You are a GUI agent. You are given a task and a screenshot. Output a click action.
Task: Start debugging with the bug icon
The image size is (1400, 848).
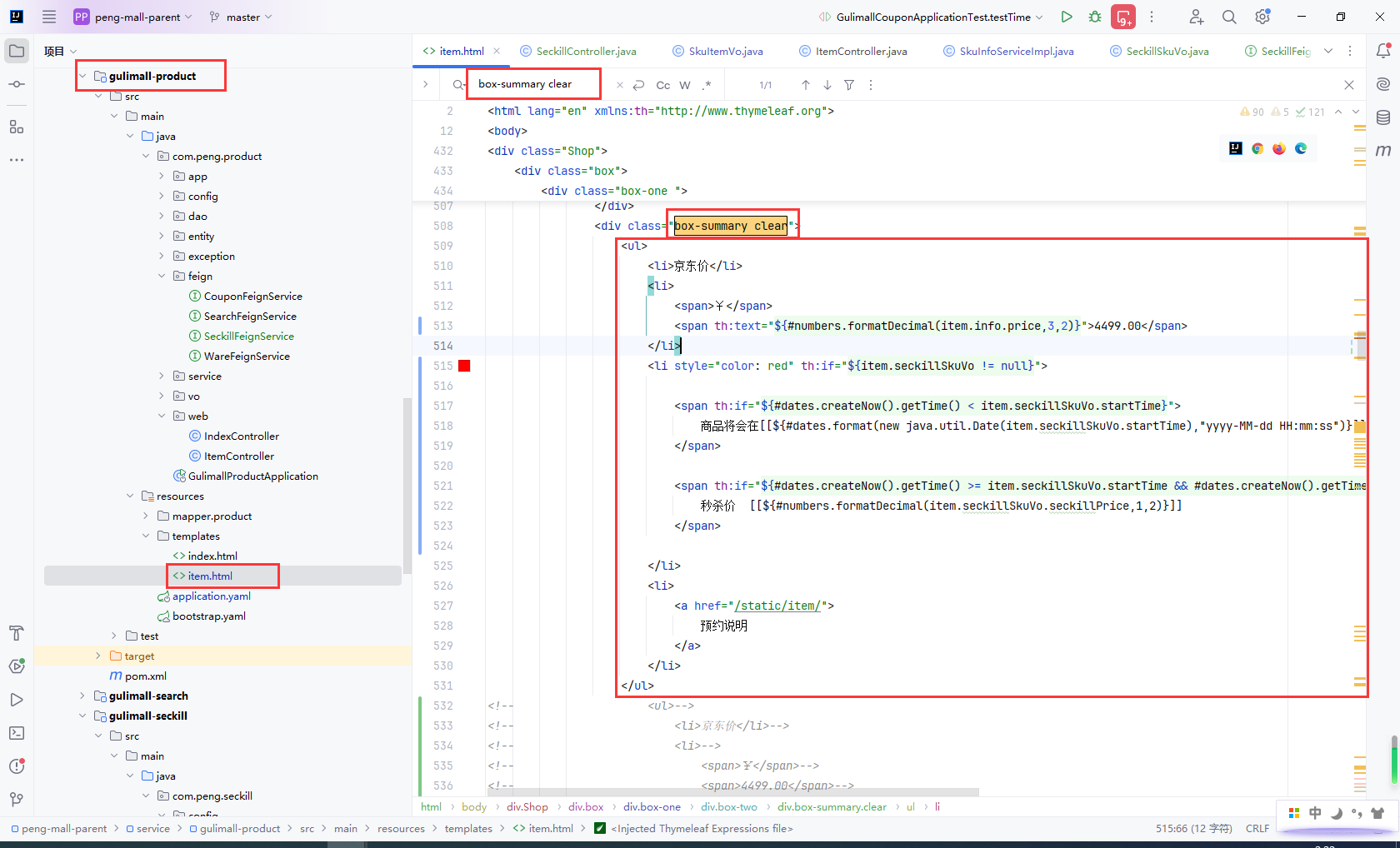(1095, 17)
